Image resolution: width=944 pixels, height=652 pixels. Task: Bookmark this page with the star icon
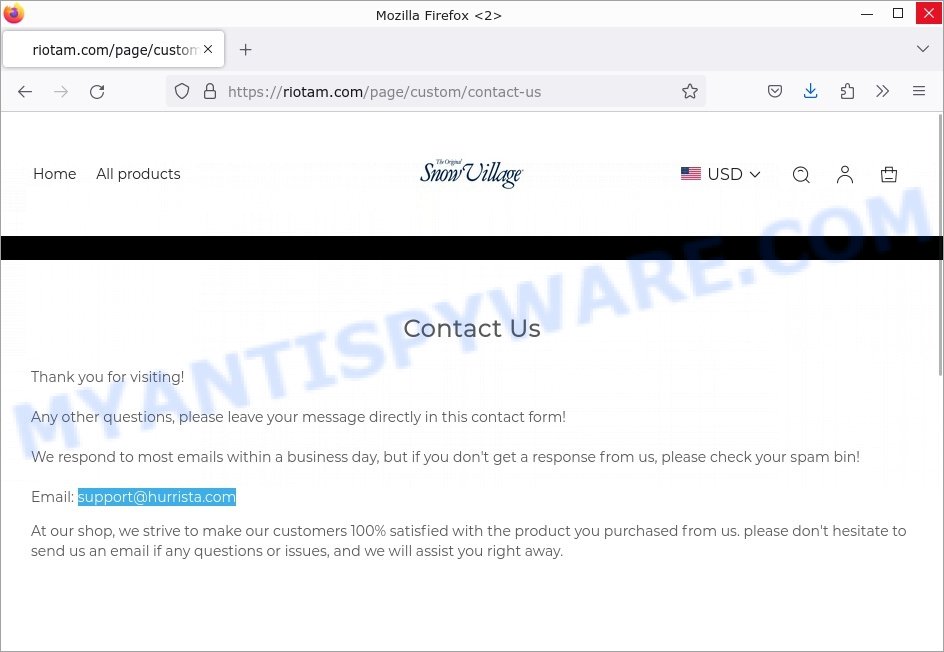pyautogui.click(x=690, y=92)
